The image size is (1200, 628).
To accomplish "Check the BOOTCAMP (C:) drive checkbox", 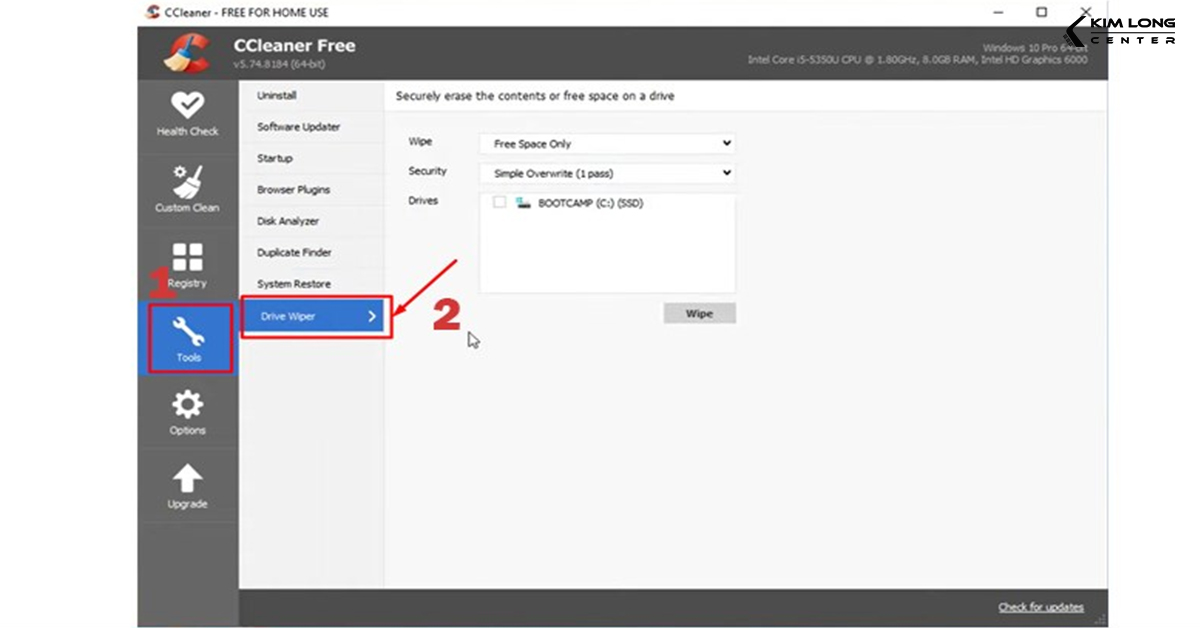I will click(499, 203).
